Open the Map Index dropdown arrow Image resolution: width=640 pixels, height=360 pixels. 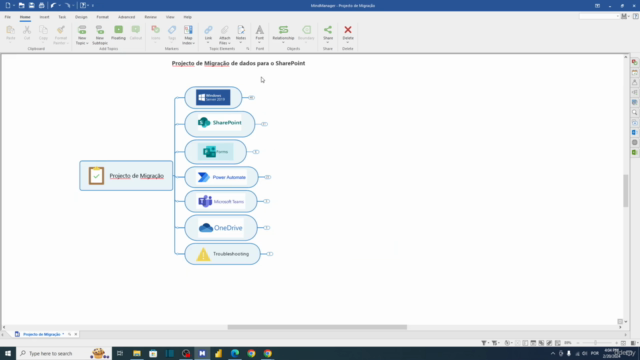click(193, 43)
